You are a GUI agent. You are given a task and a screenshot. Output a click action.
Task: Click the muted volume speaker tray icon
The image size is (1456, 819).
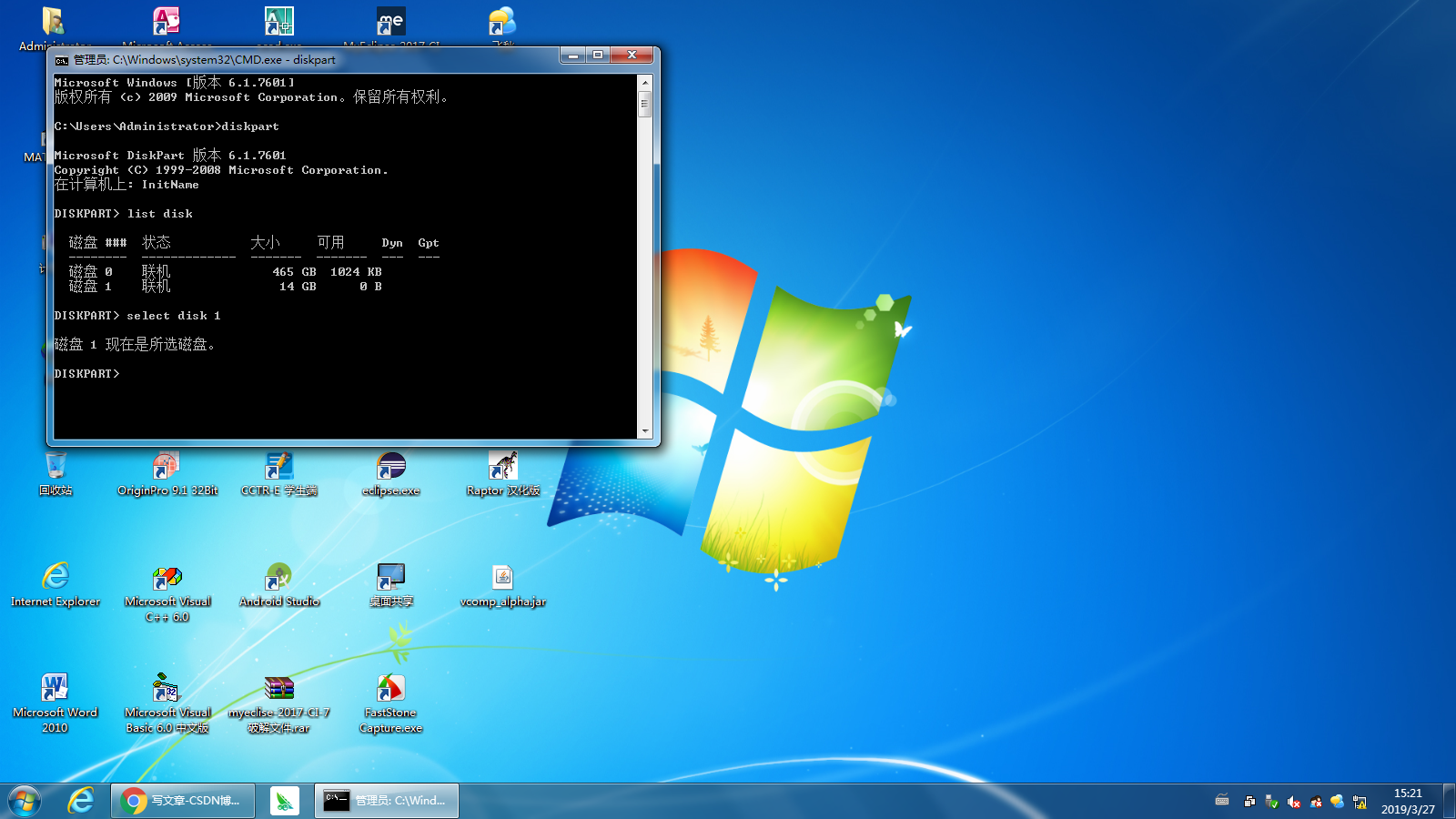pos(1293,802)
